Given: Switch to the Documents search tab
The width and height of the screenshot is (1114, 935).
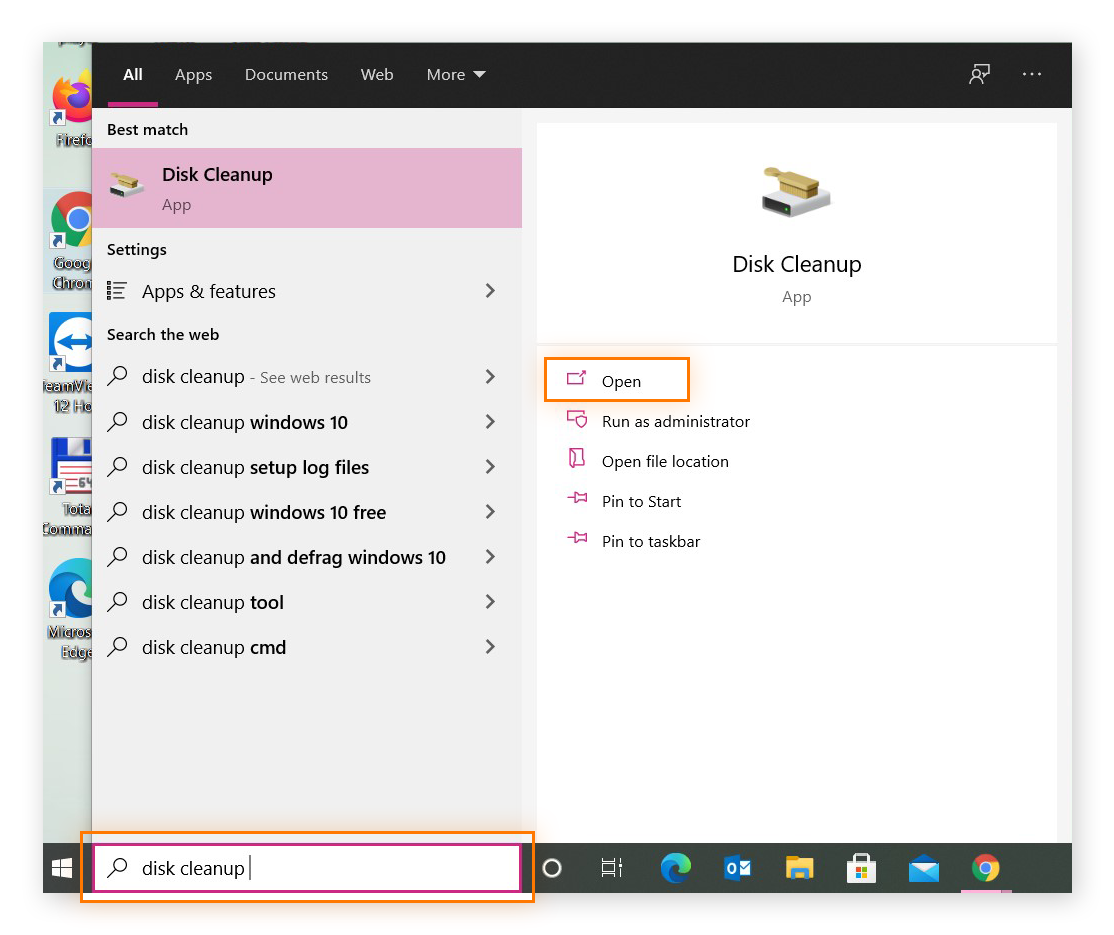Looking at the screenshot, I should click(286, 74).
